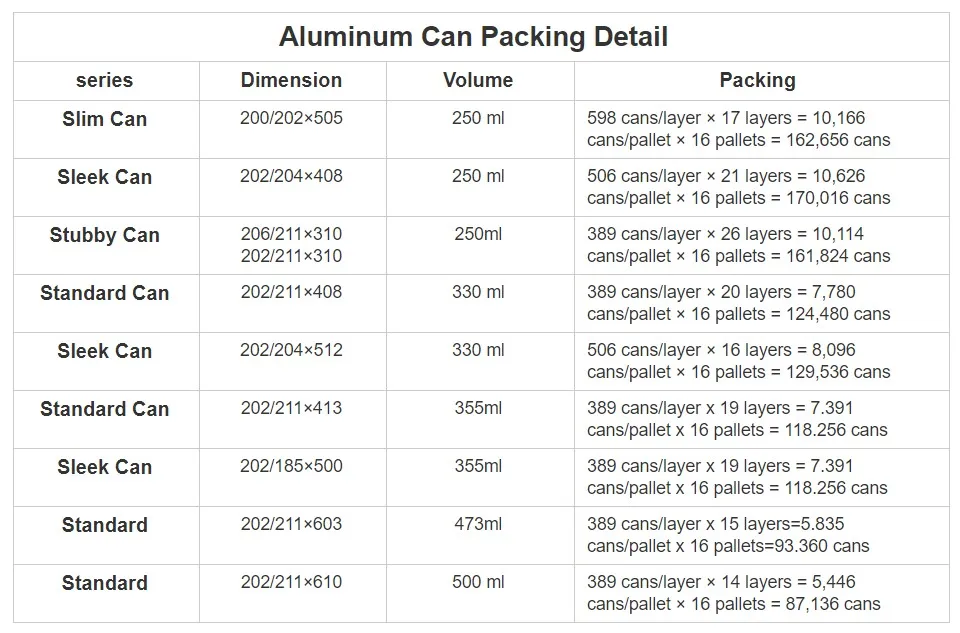Click the 202/204×408 dimension value

(291, 176)
